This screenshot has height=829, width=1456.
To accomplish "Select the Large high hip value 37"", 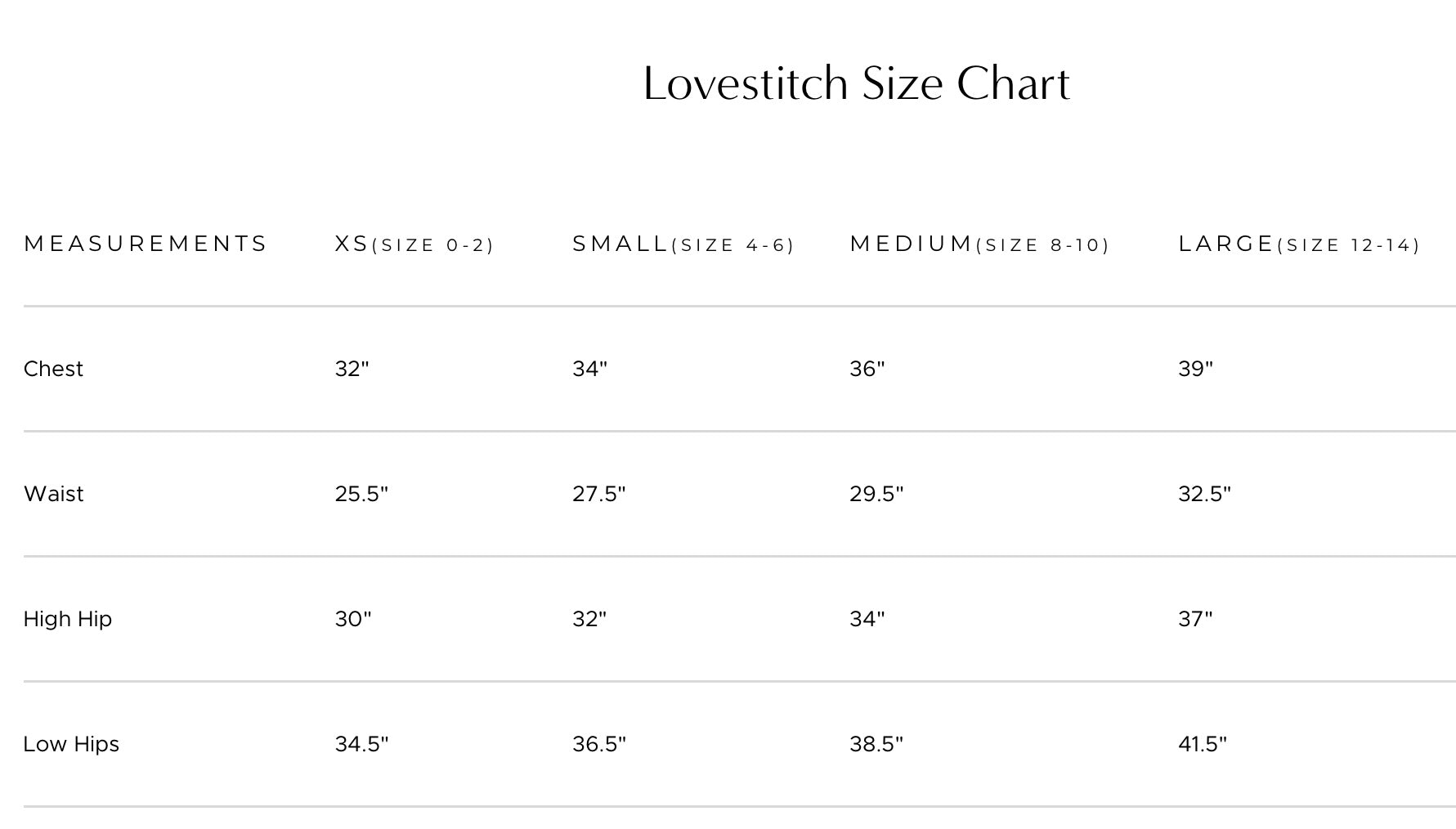I will point(1195,619).
